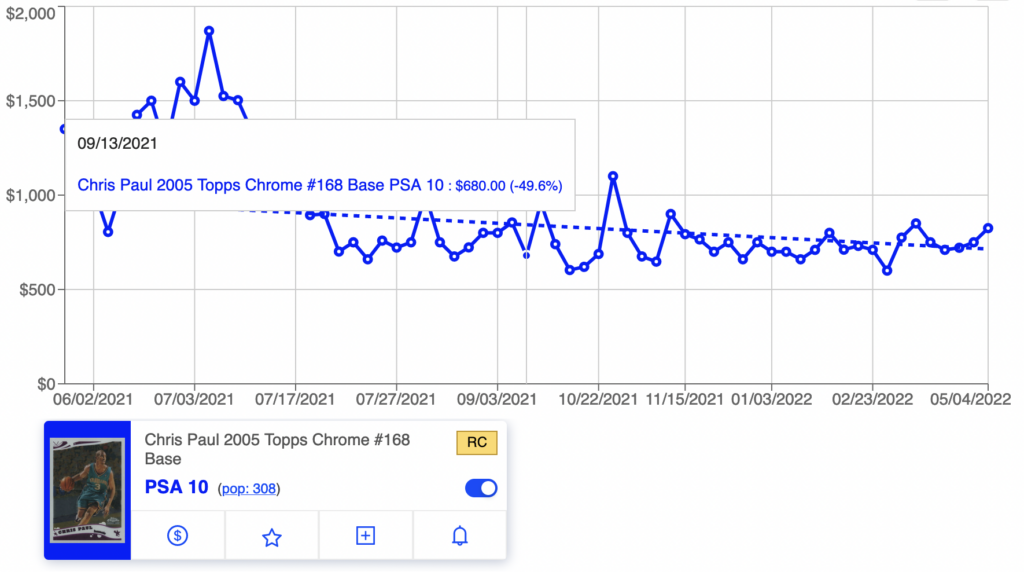Click the $500 y-axis label

click(37, 290)
